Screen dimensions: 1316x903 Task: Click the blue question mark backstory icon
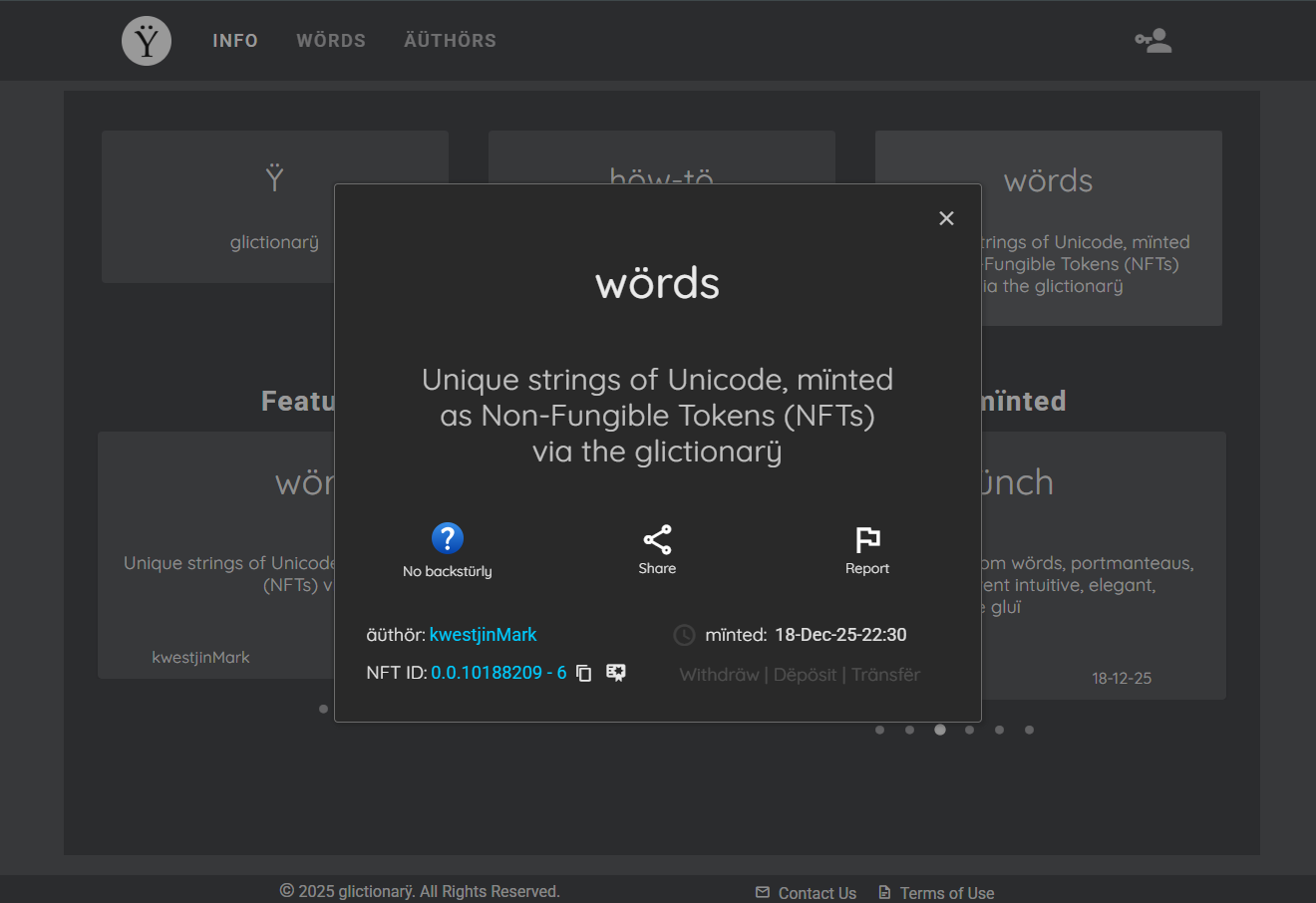pyautogui.click(x=448, y=538)
